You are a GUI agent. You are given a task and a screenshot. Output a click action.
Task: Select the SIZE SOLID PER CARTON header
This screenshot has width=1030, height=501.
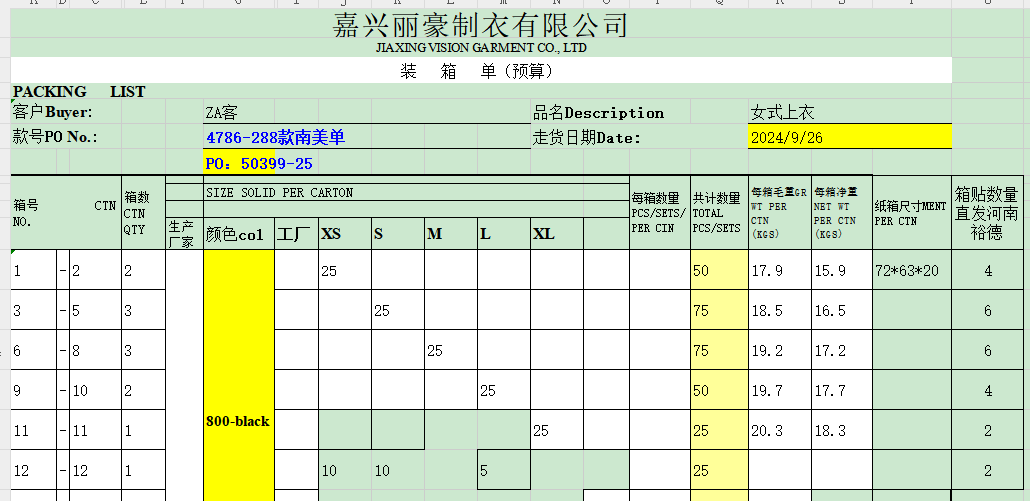pyautogui.click(x=279, y=192)
